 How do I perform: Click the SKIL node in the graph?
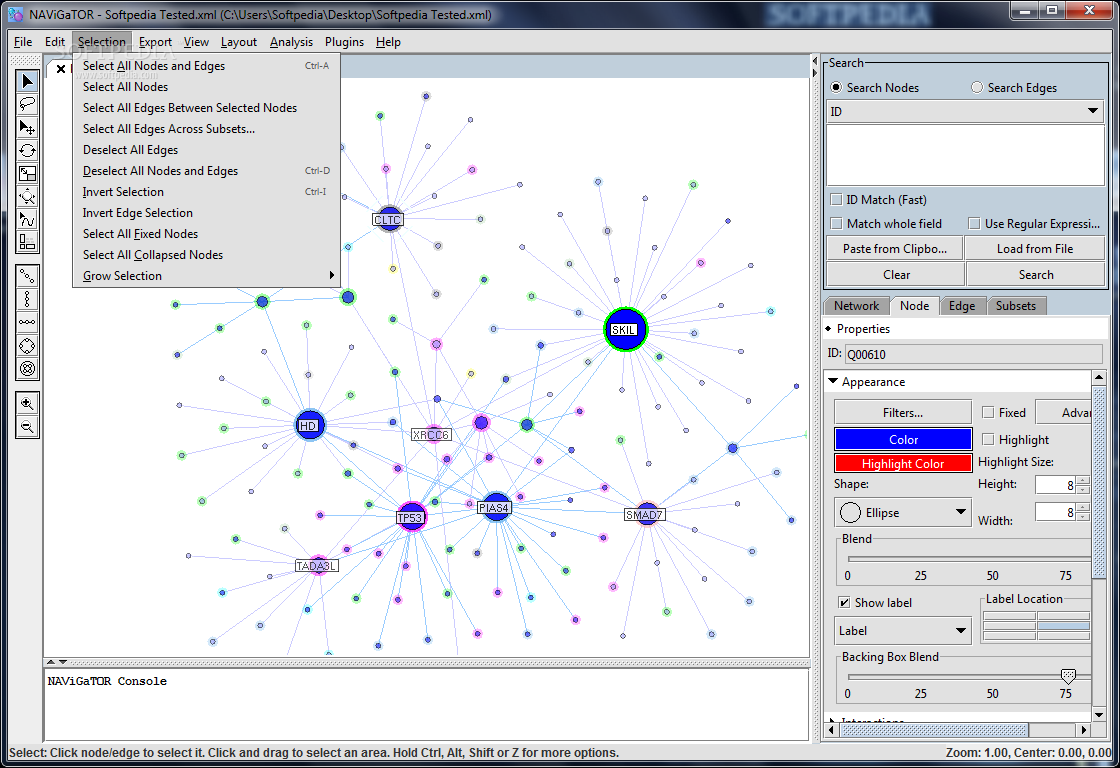click(x=625, y=329)
